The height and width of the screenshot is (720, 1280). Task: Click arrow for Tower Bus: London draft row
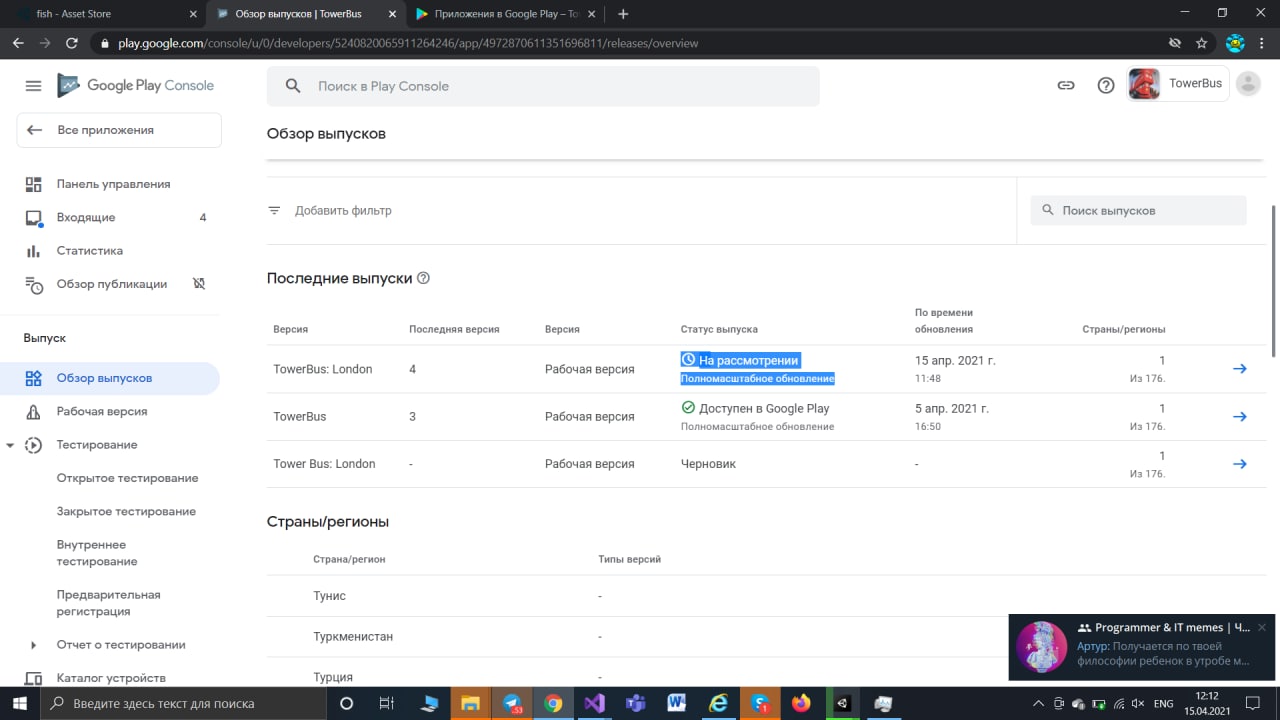point(1239,464)
